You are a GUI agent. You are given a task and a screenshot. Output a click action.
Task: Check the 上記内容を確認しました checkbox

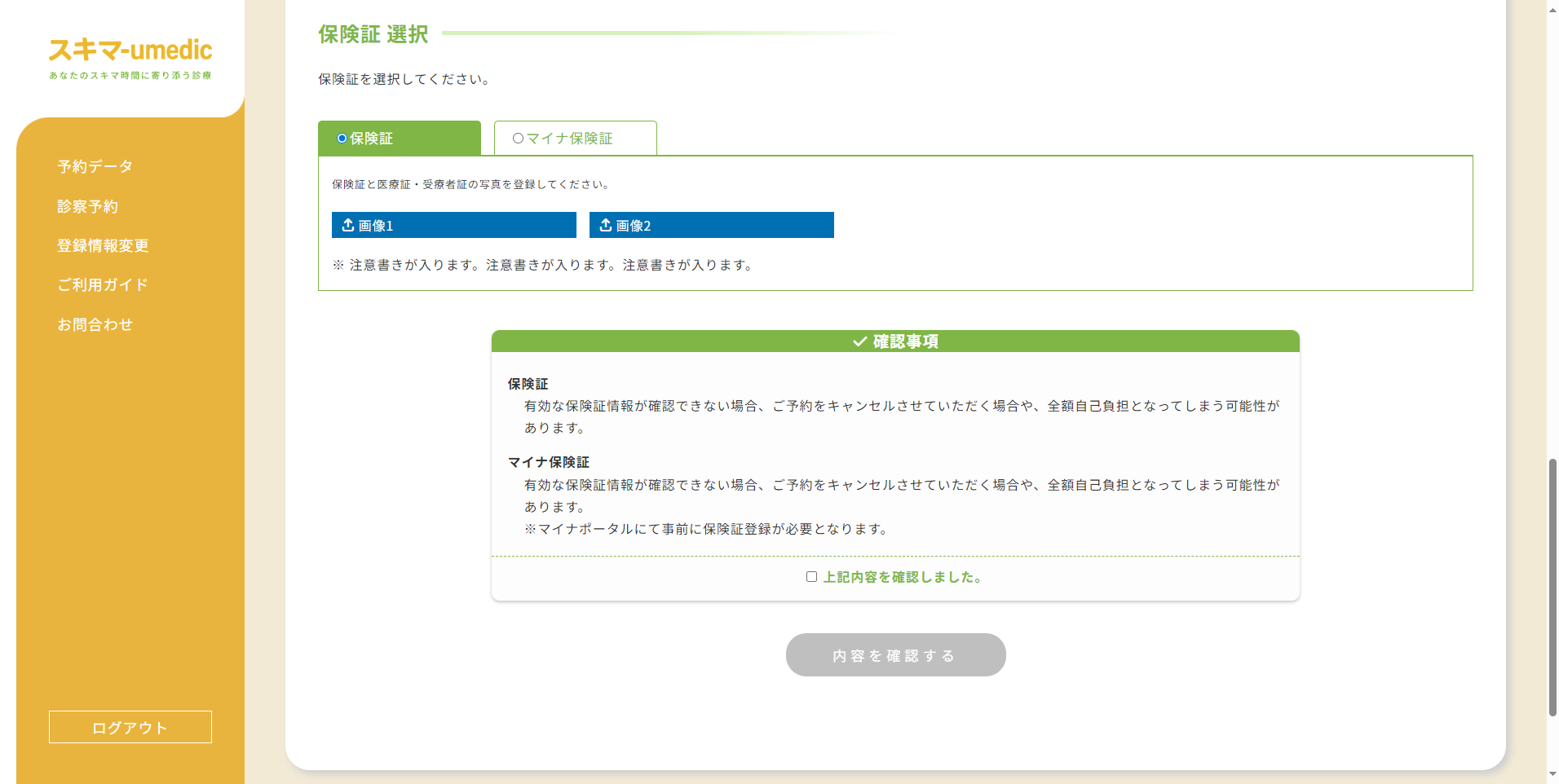tap(811, 576)
